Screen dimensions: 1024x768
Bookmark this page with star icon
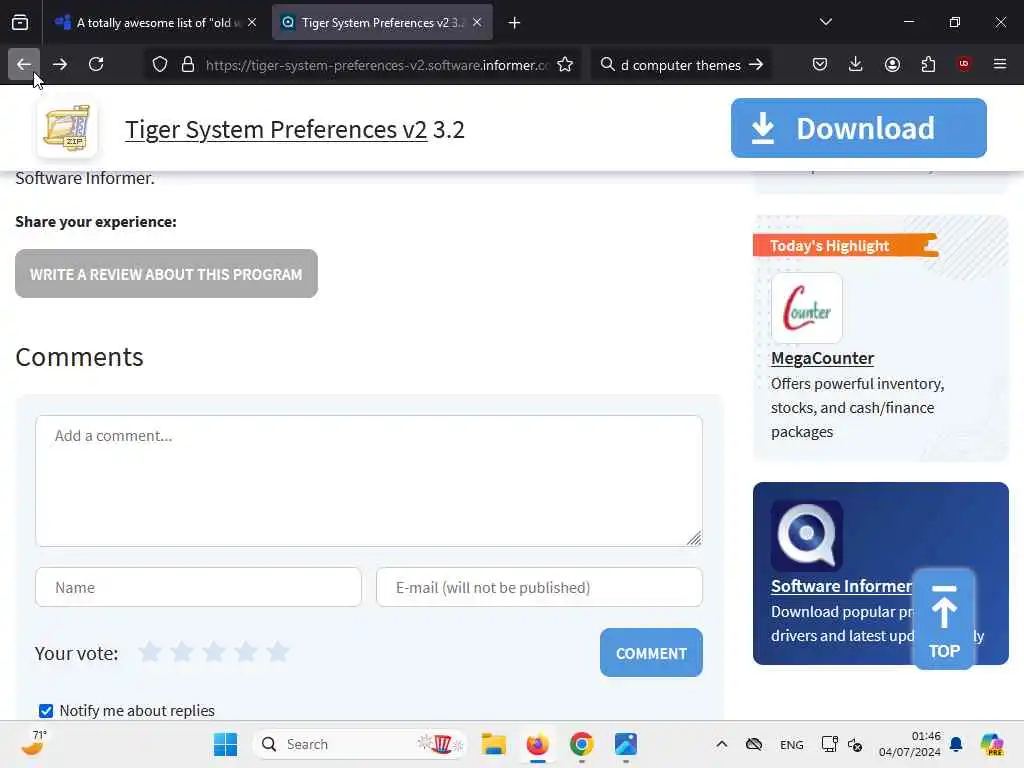565,65
